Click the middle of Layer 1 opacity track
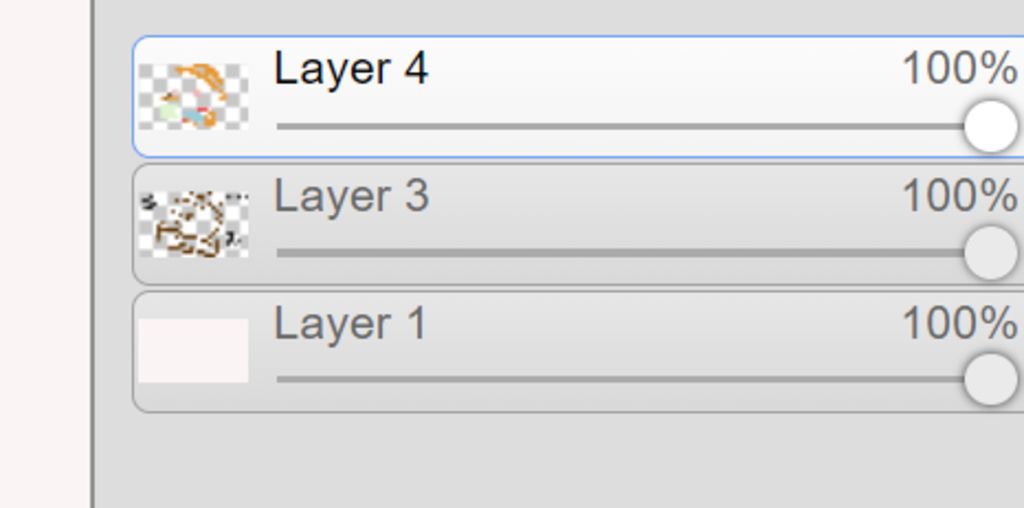Image resolution: width=1024 pixels, height=508 pixels. click(x=620, y=379)
